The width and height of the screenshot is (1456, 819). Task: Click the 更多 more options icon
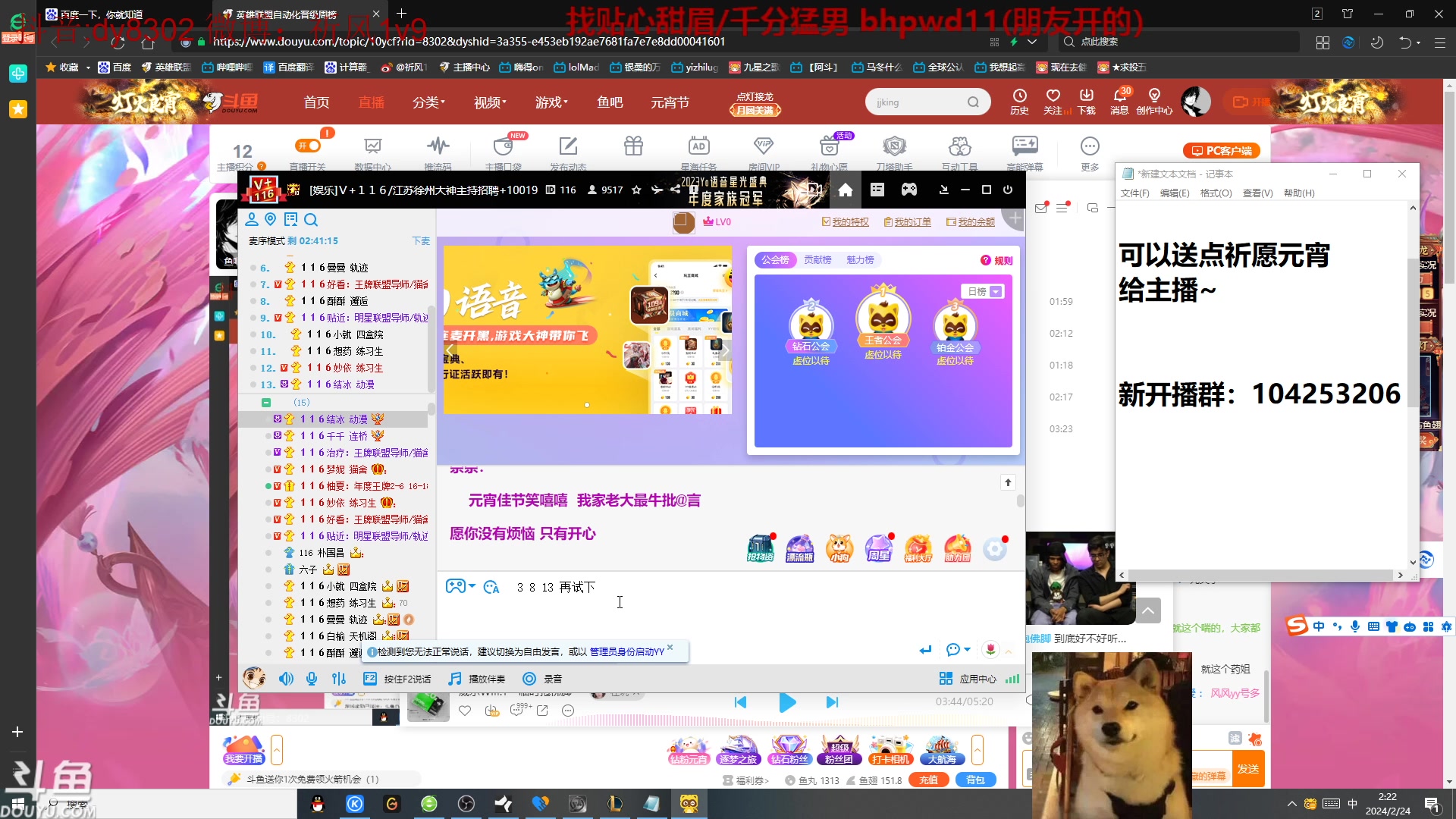[x=1090, y=146]
